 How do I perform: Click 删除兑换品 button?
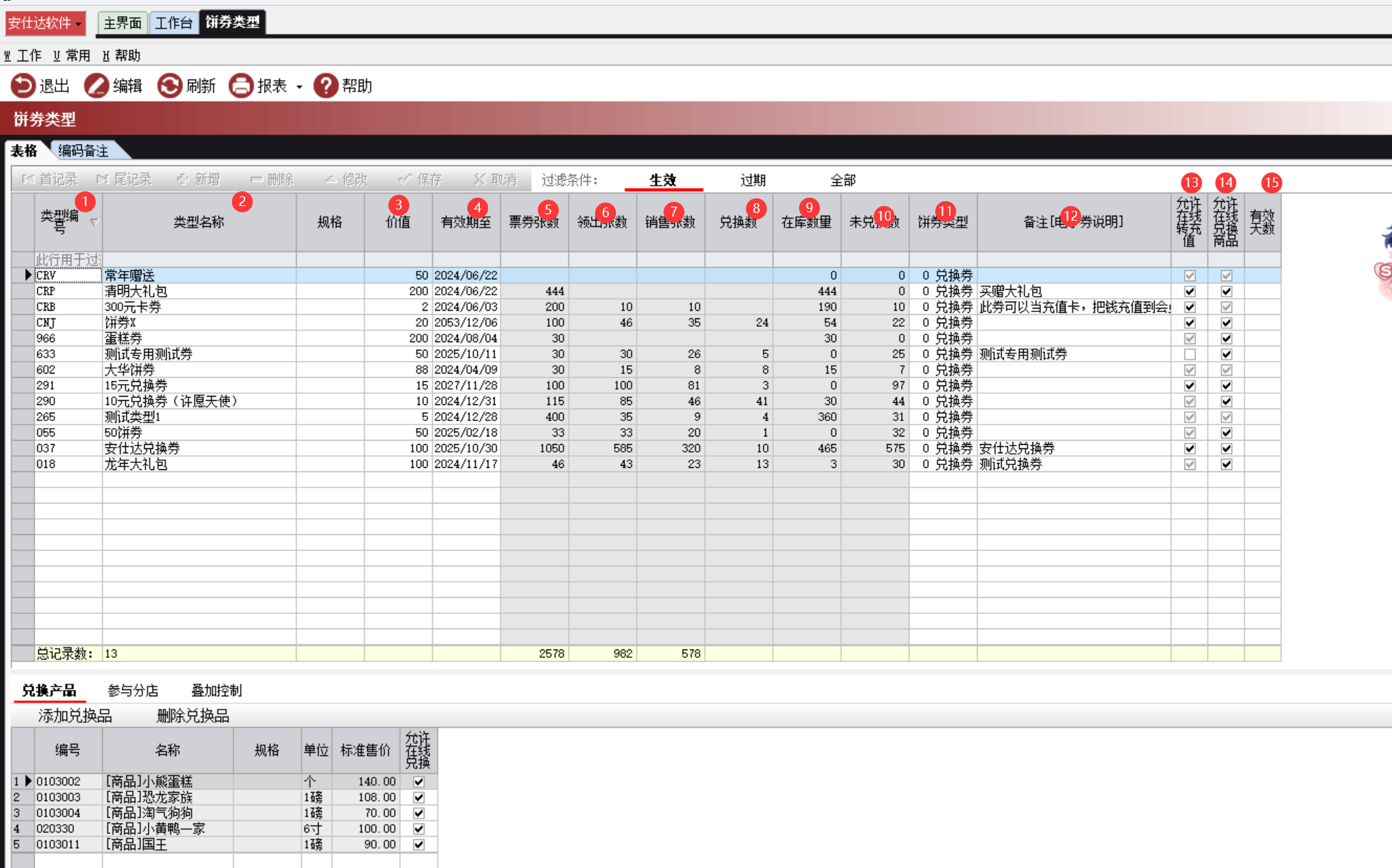pyautogui.click(x=193, y=716)
